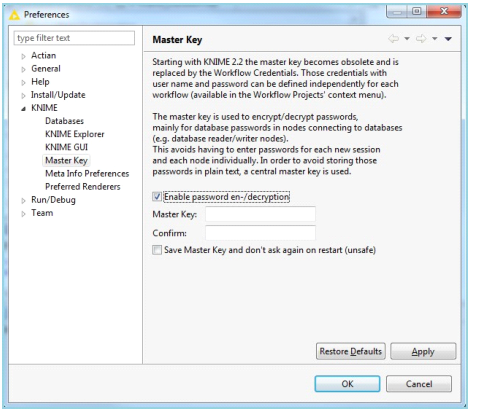Click the Master Key page heading
The width and height of the screenshot is (479, 412).
click(x=177, y=40)
